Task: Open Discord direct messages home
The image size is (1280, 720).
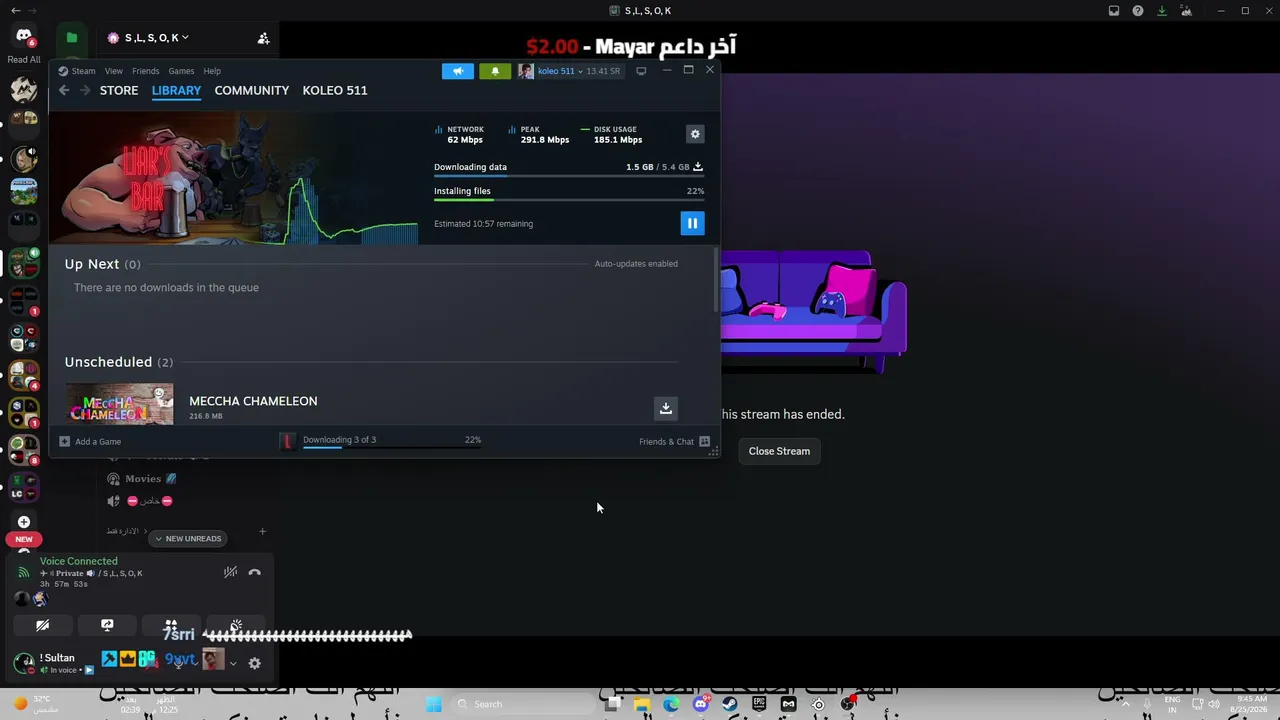Action: pos(24,37)
